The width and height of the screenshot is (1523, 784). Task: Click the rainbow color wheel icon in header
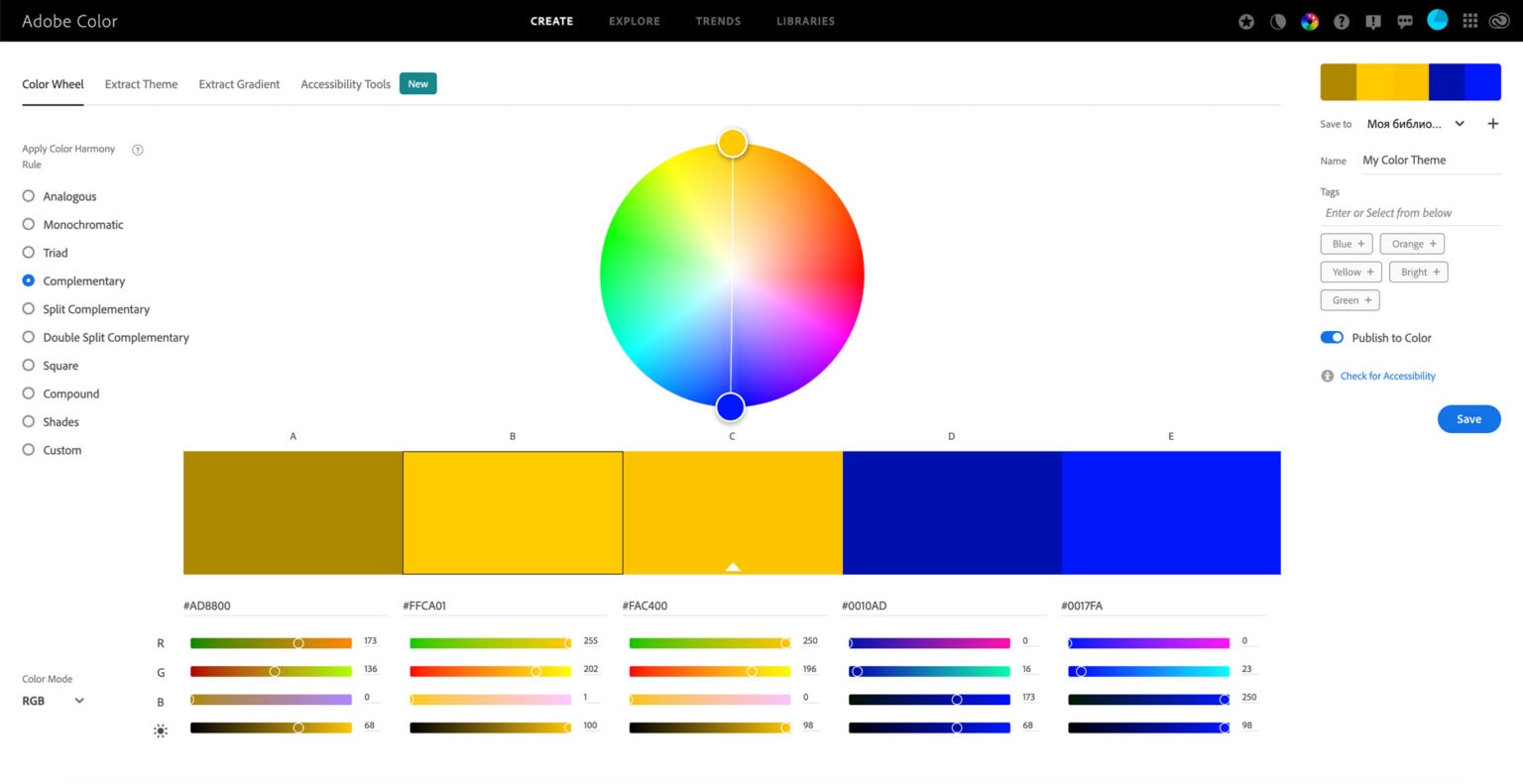pos(1310,22)
